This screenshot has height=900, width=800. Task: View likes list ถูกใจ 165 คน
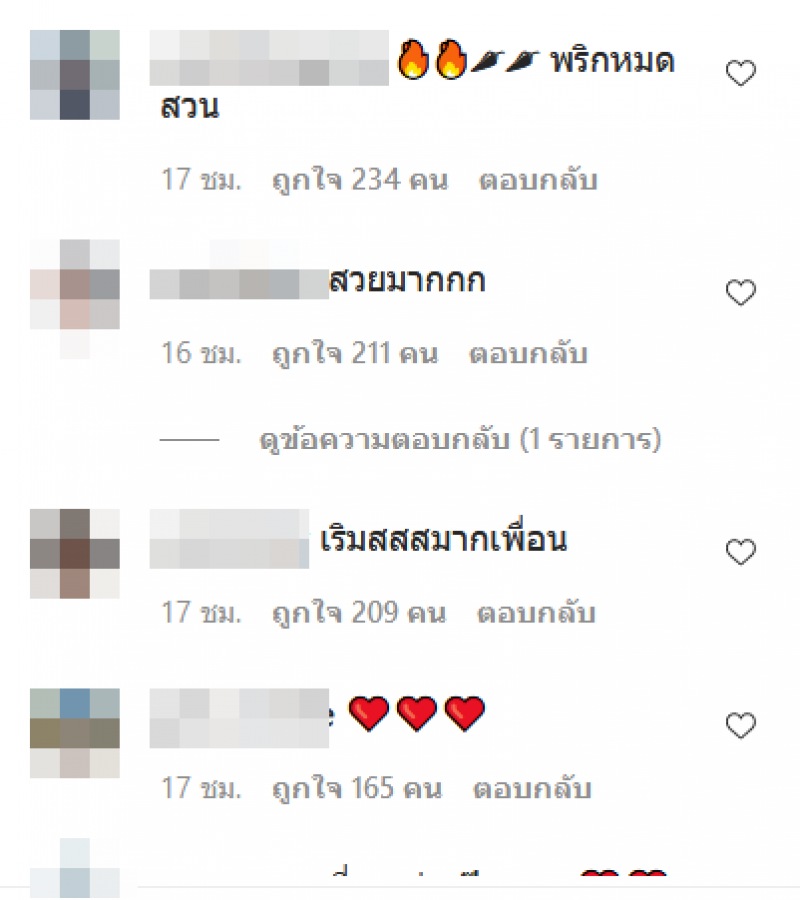(x=357, y=788)
